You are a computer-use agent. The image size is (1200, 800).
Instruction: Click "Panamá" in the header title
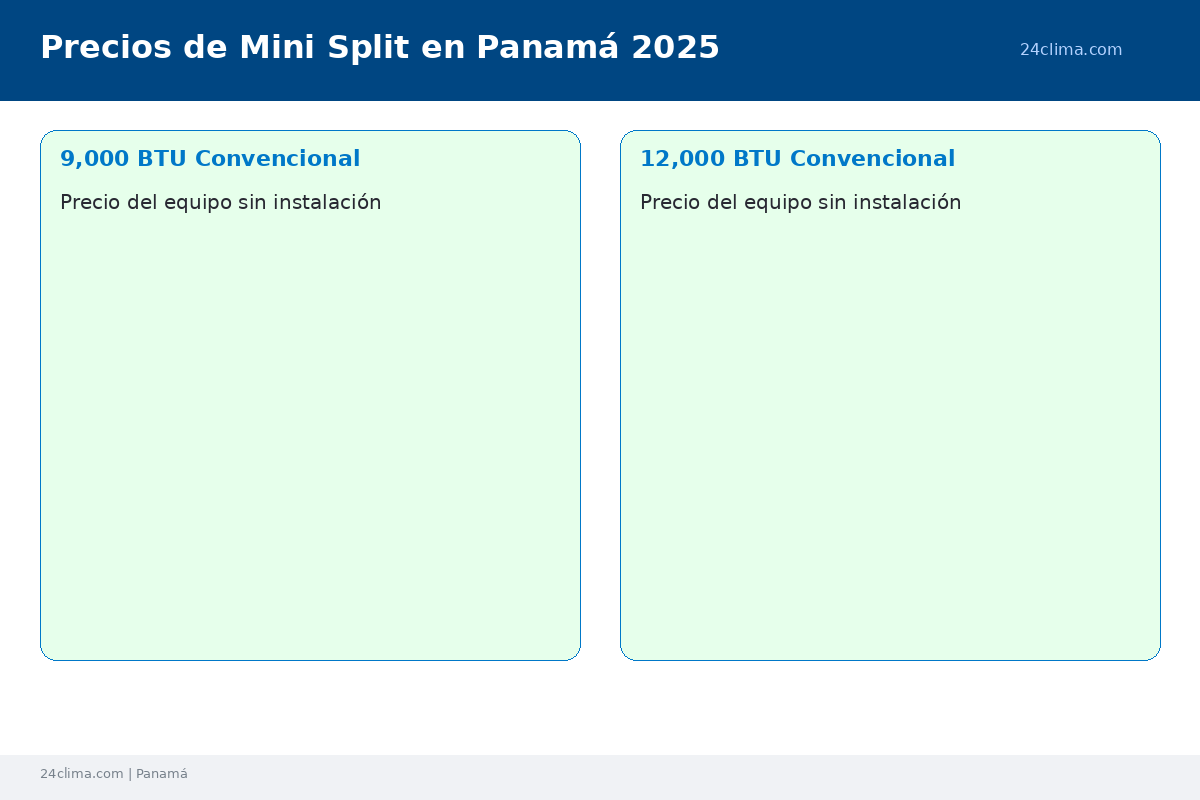pos(547,48)
